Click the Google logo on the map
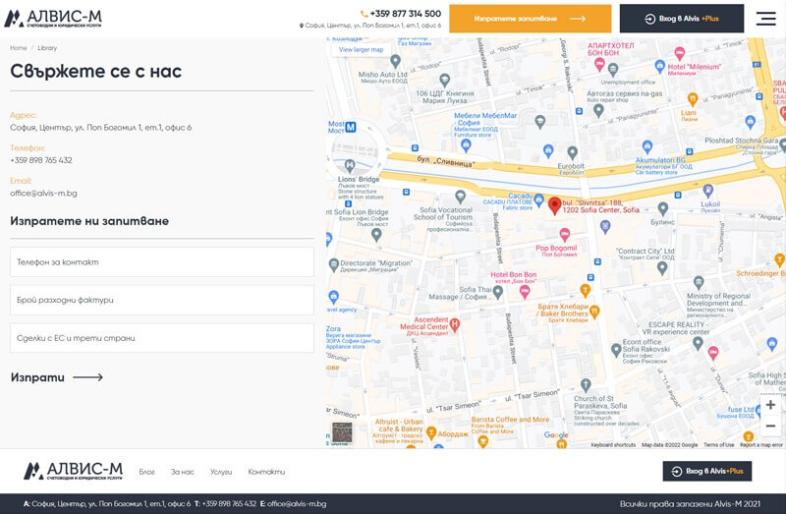The height and width of the screenshot is (514, 786). point(556,435)
